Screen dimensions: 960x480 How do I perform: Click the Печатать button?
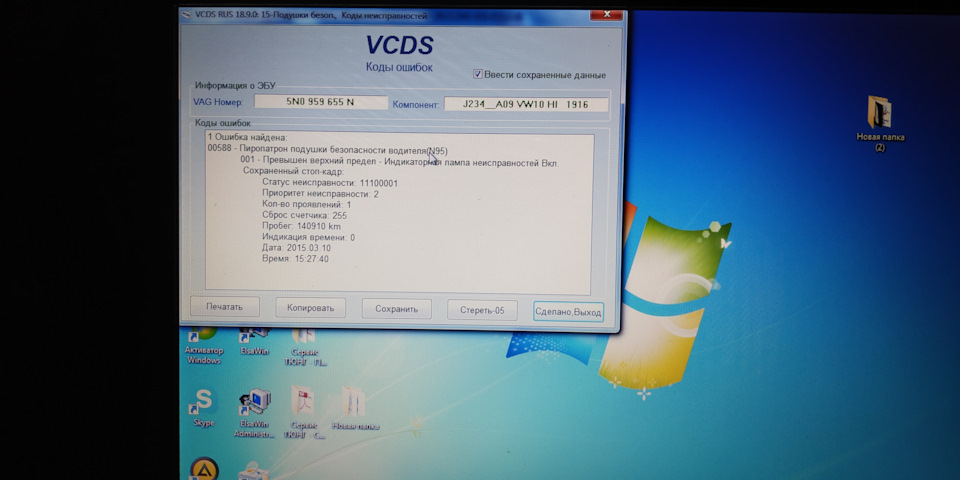[x=224, y=307]
